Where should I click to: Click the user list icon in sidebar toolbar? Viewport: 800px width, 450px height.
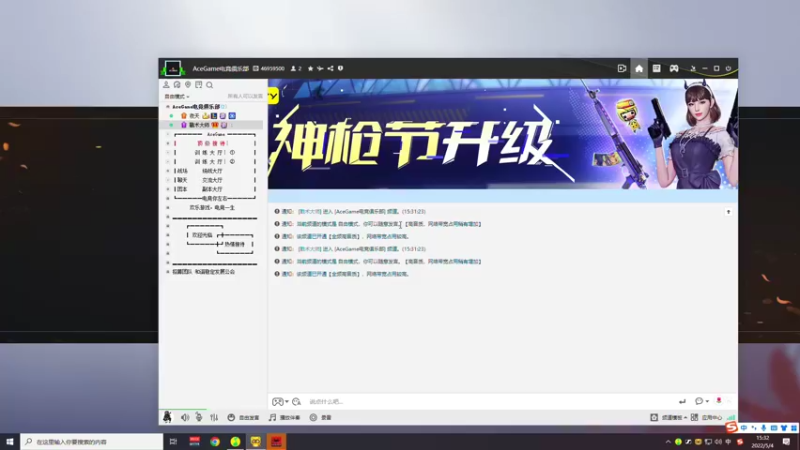pyautogui.click(x=166, y=85)
